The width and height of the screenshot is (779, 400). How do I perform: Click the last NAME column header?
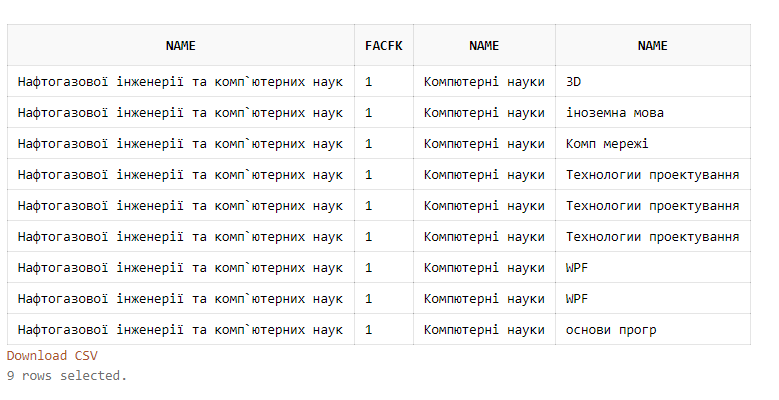pyautogui.click(x=653, y=46)
